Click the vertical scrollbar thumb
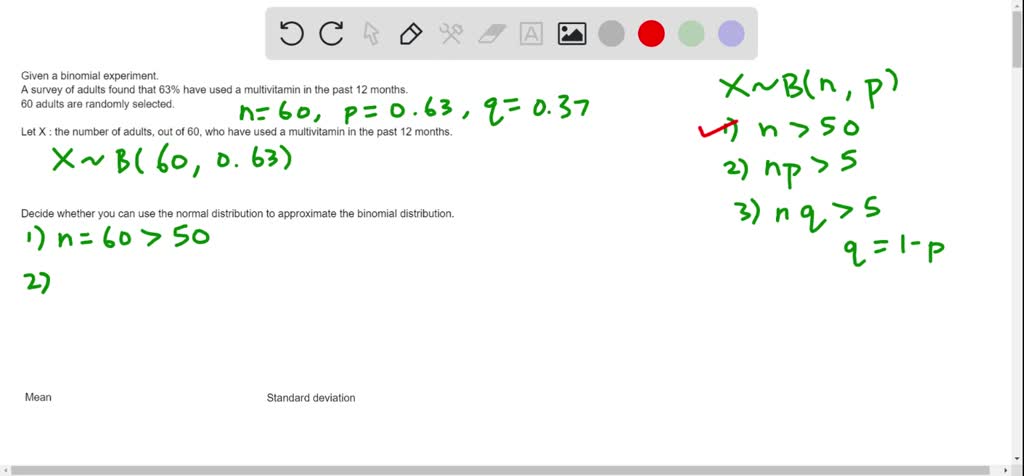Screen dimensions: 1024x476 point(1017,39)
